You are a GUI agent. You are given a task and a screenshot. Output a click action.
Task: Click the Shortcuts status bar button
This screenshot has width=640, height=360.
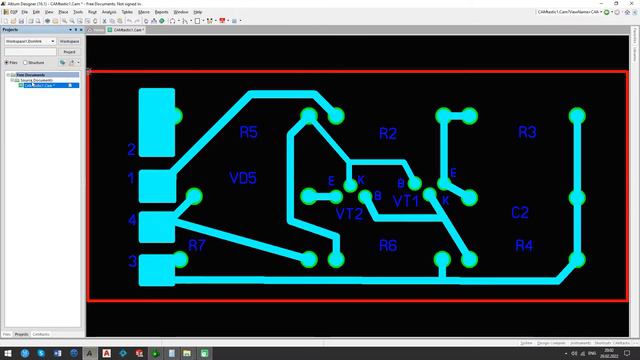click(603, 343)
